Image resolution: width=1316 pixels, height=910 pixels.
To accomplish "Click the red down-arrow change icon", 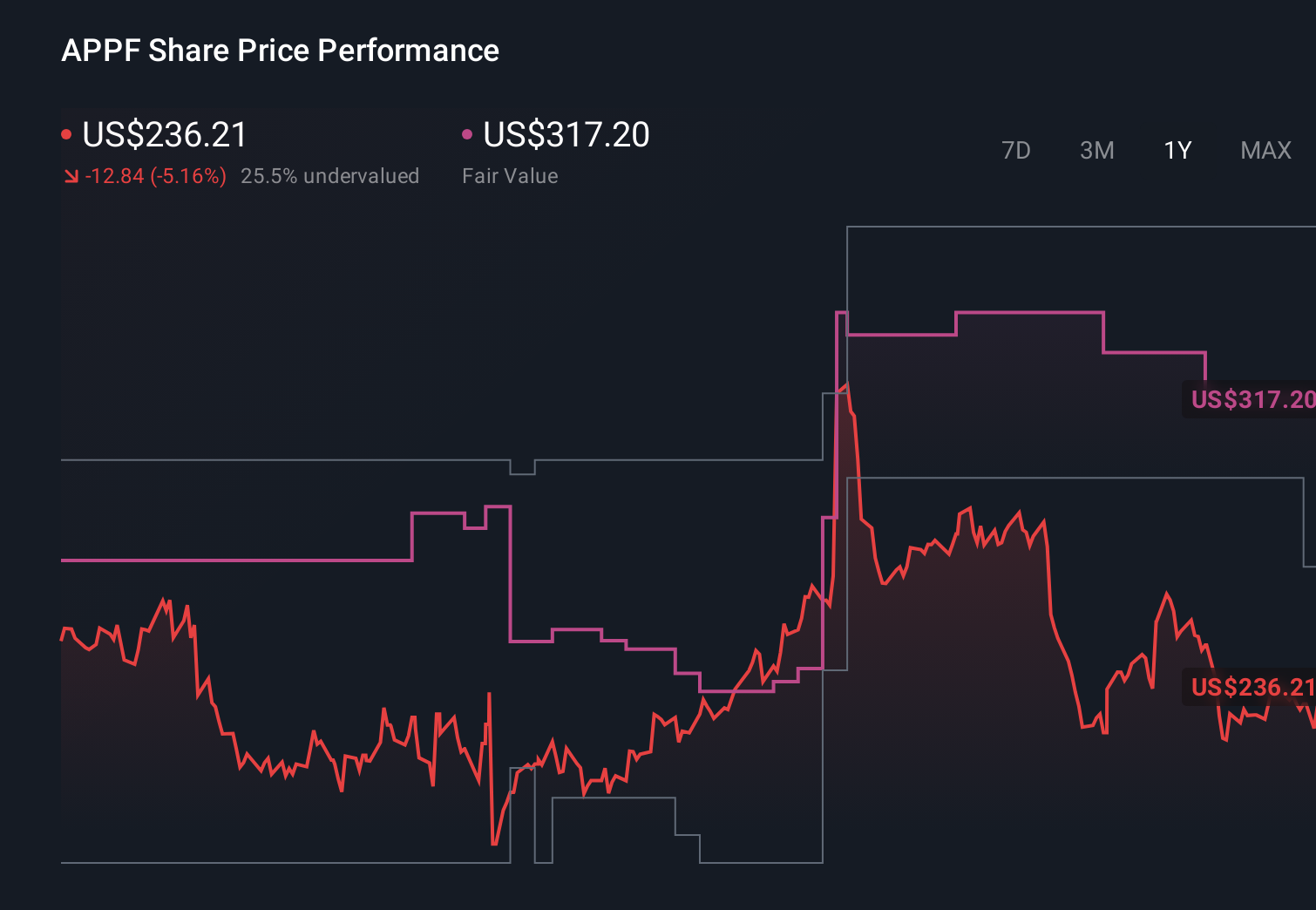I will coord(71,176).
